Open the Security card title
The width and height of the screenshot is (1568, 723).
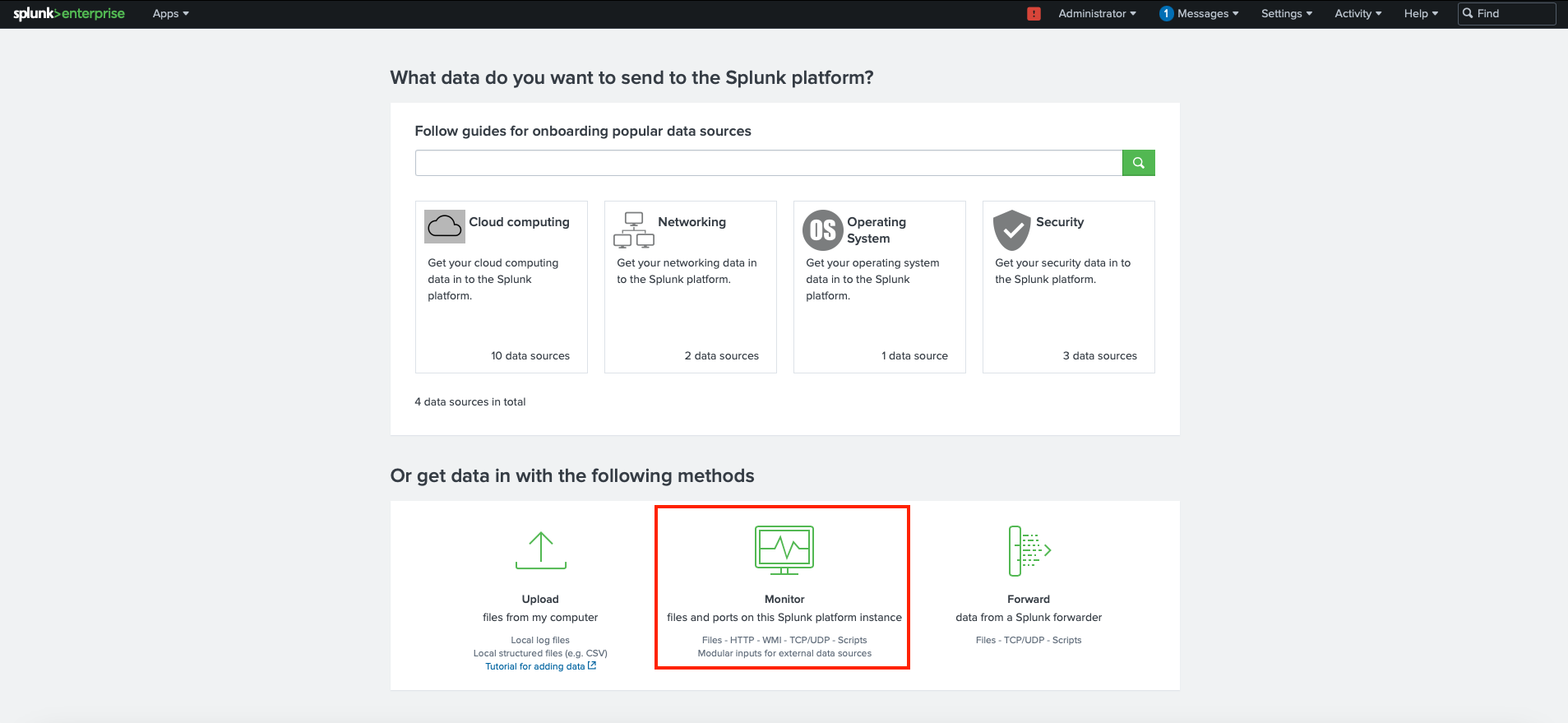1060,222
